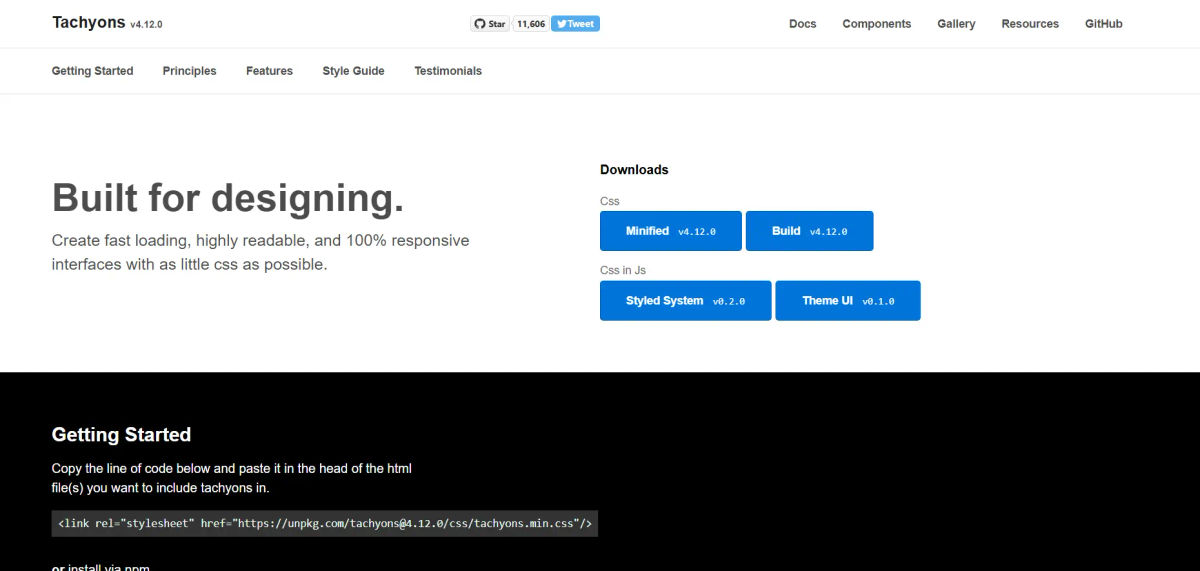Image resolution: width=1200 pixels, height=571 pixels.
Task: Click the Built for designing heading
Action: pos(228,198)
